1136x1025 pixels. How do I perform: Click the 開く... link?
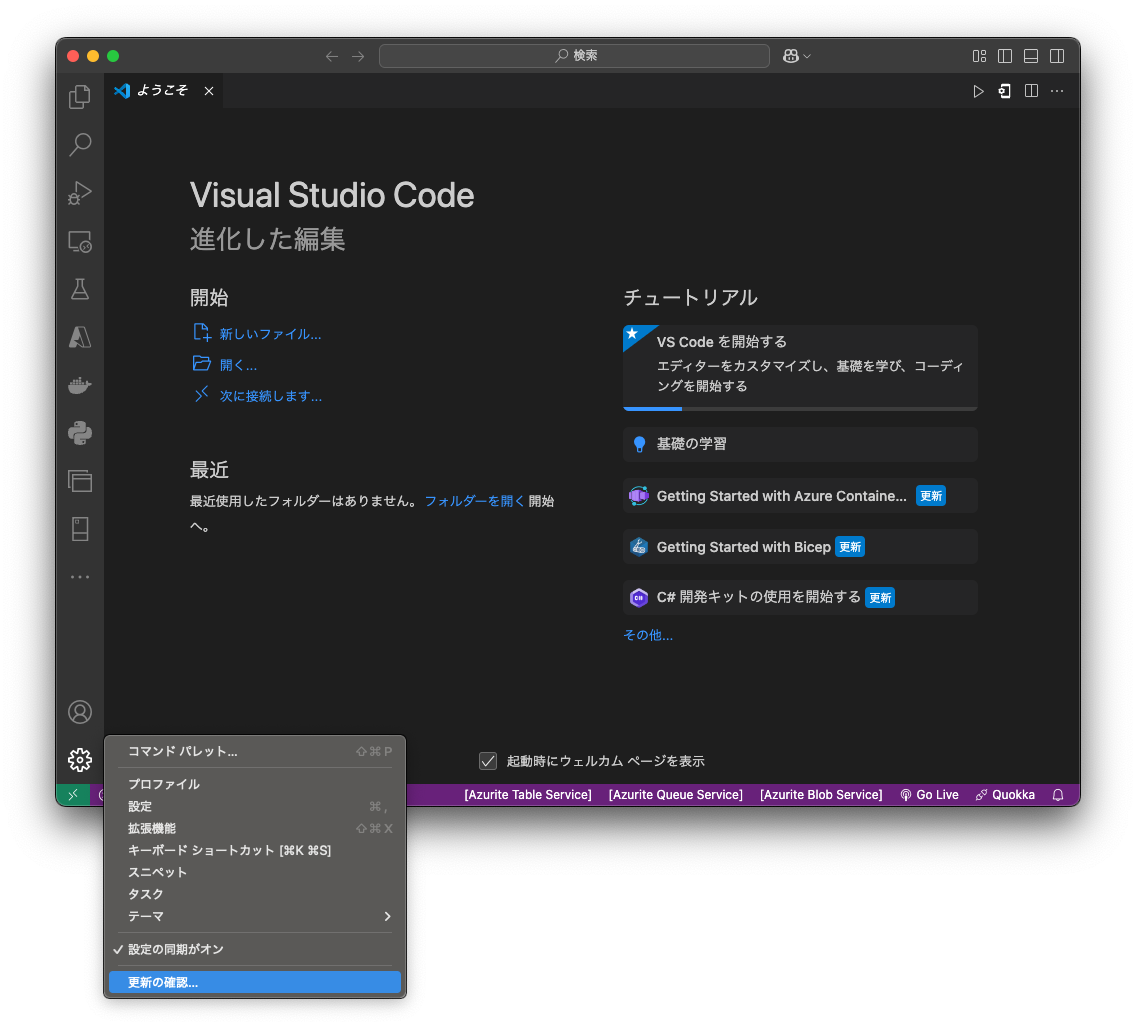coord(238,365)
